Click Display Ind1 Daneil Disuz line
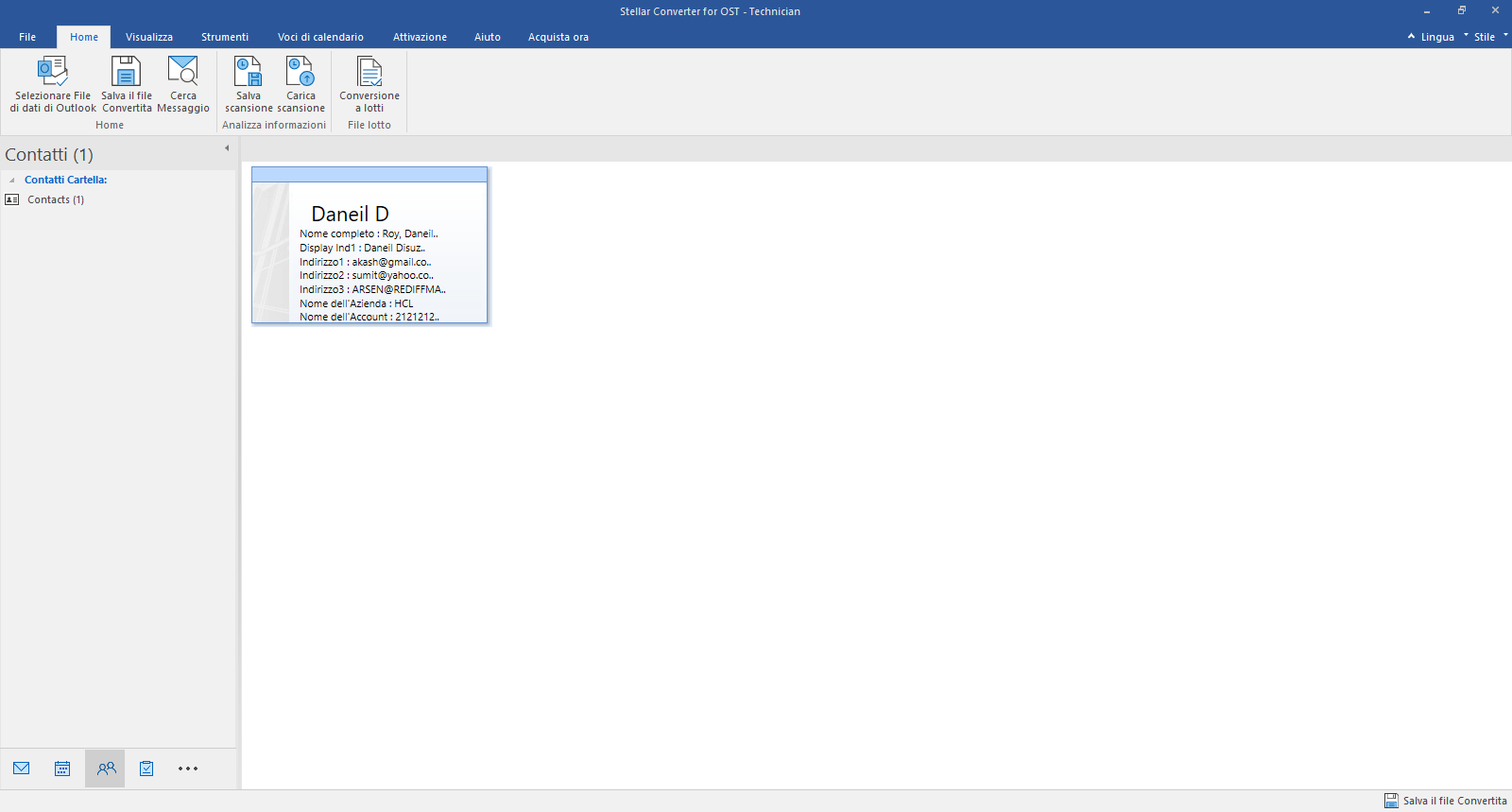The width and height of the screenshot is (1512, 812). 363,248
